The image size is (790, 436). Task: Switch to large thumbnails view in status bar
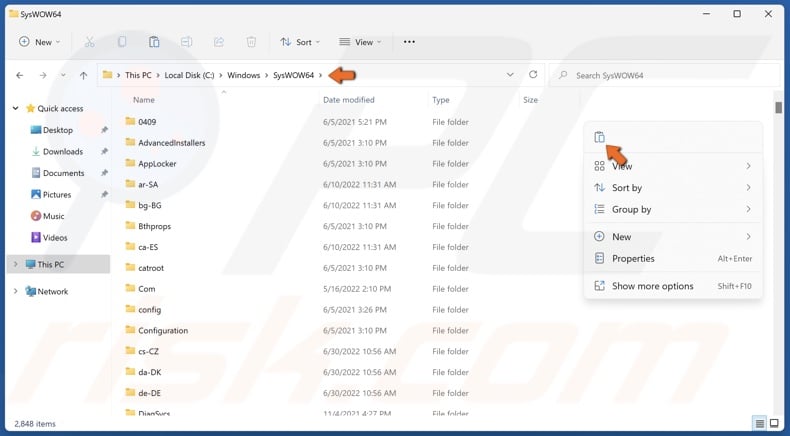tap(774, 423)
